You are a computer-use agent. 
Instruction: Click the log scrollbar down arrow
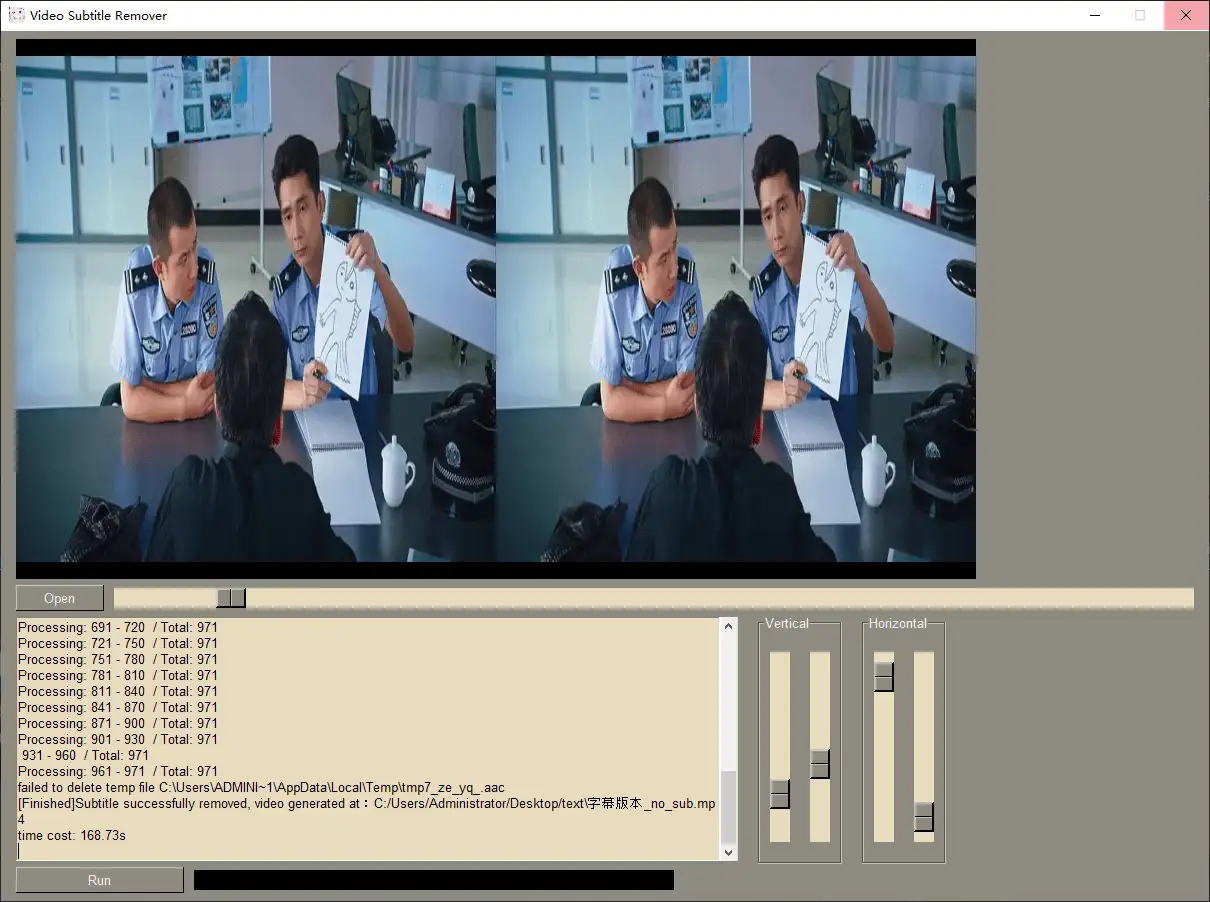point(728,852)
